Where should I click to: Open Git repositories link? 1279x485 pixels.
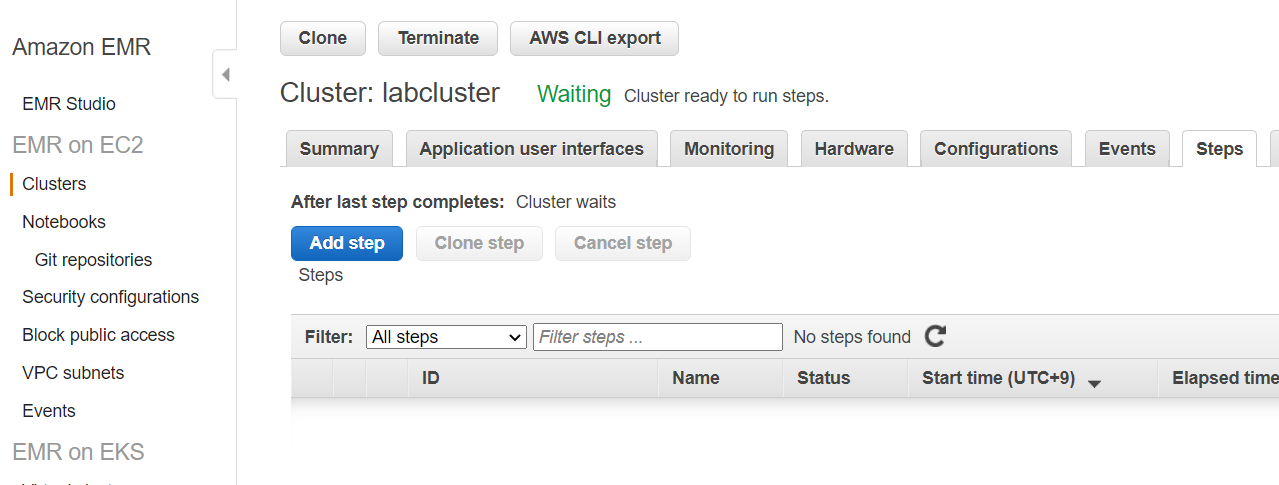(93, 260)
